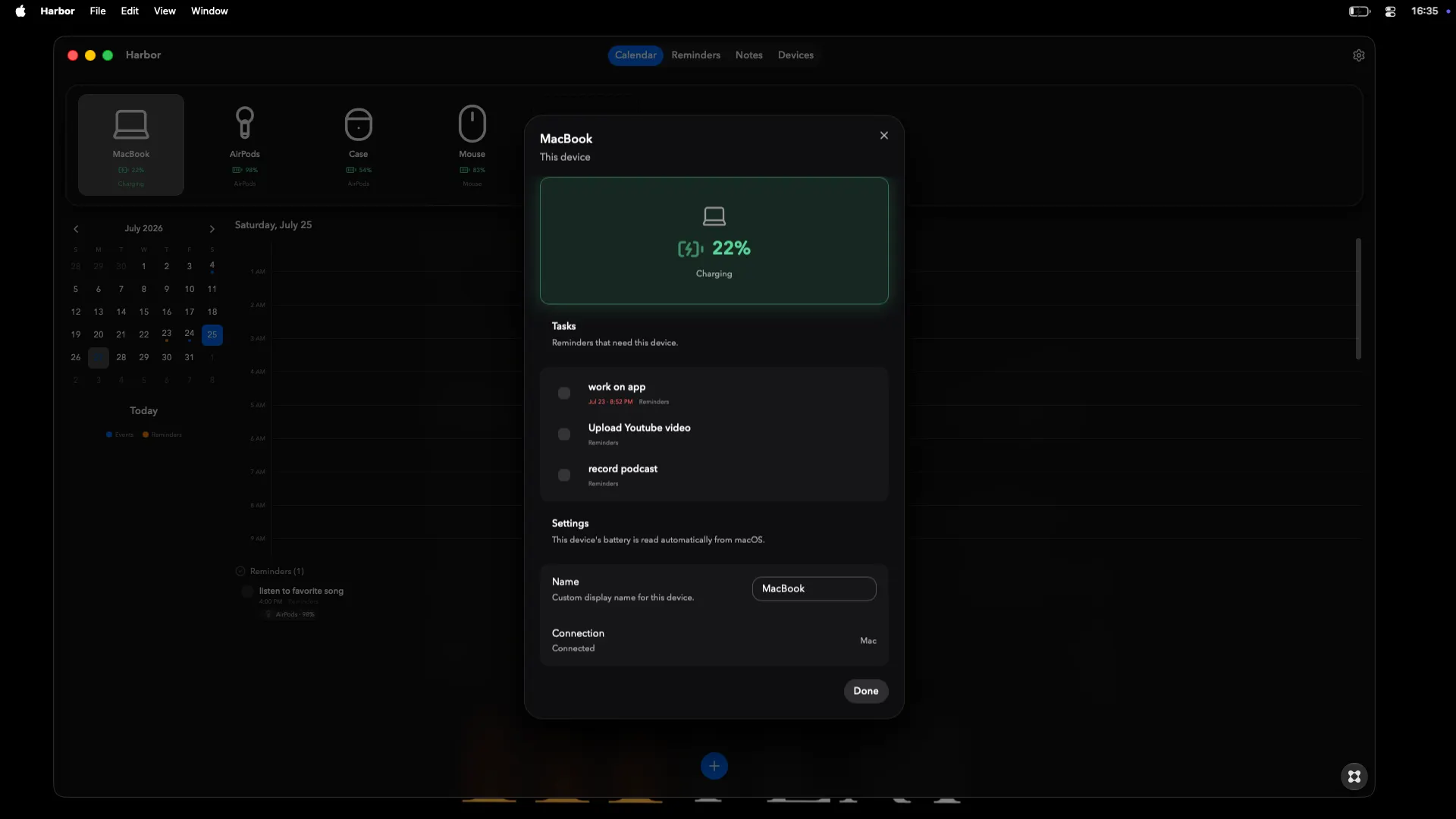Select July 31 in mini calendar
Screen dimensions: 1456x819
click(x=190, y=357)
